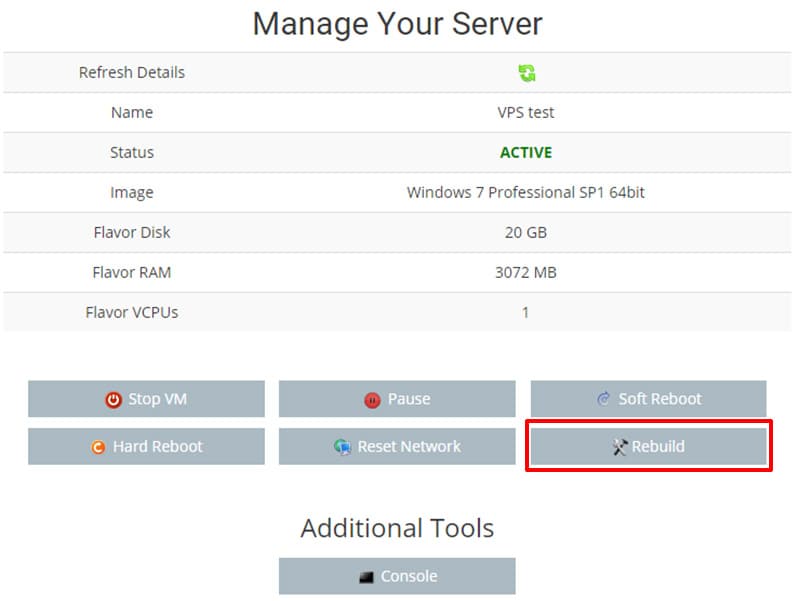Reset Network for the VPS
Screen dimensions: 800x601
[x=397, y=446]
